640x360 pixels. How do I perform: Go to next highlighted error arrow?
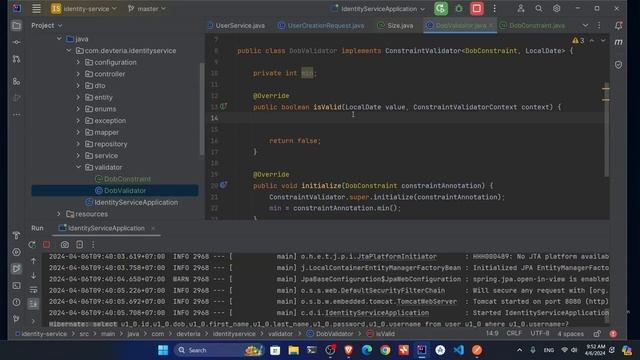click(x=603, y=40)
